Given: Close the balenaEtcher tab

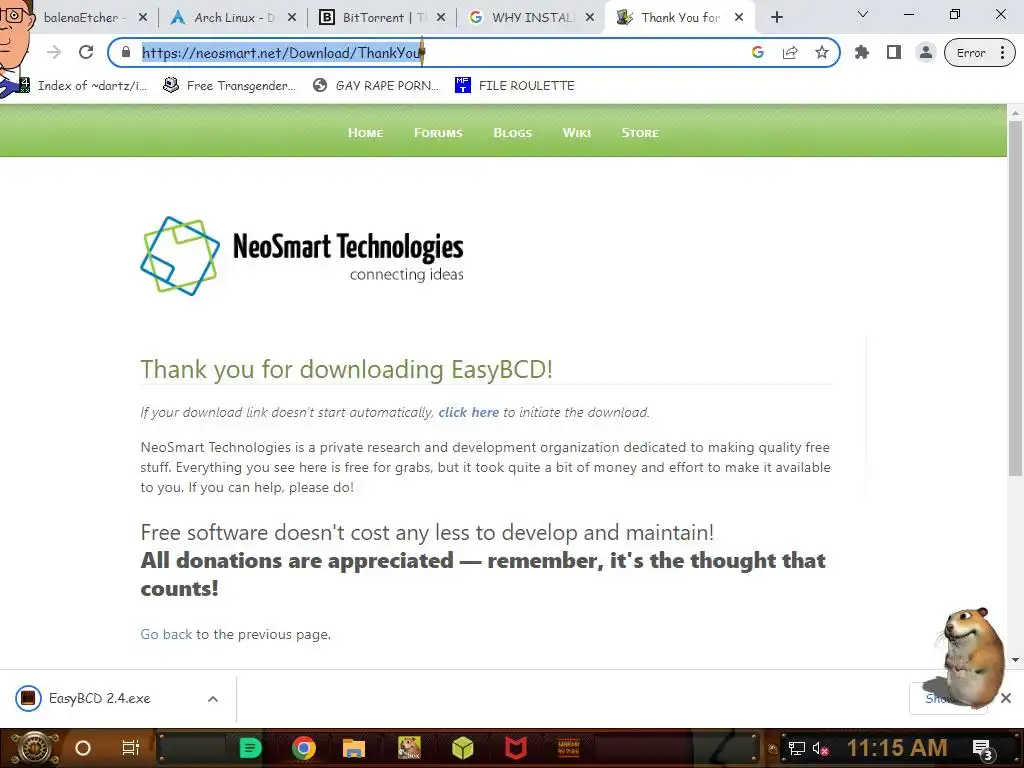Looking at the screenshot, I should (143, 18).
